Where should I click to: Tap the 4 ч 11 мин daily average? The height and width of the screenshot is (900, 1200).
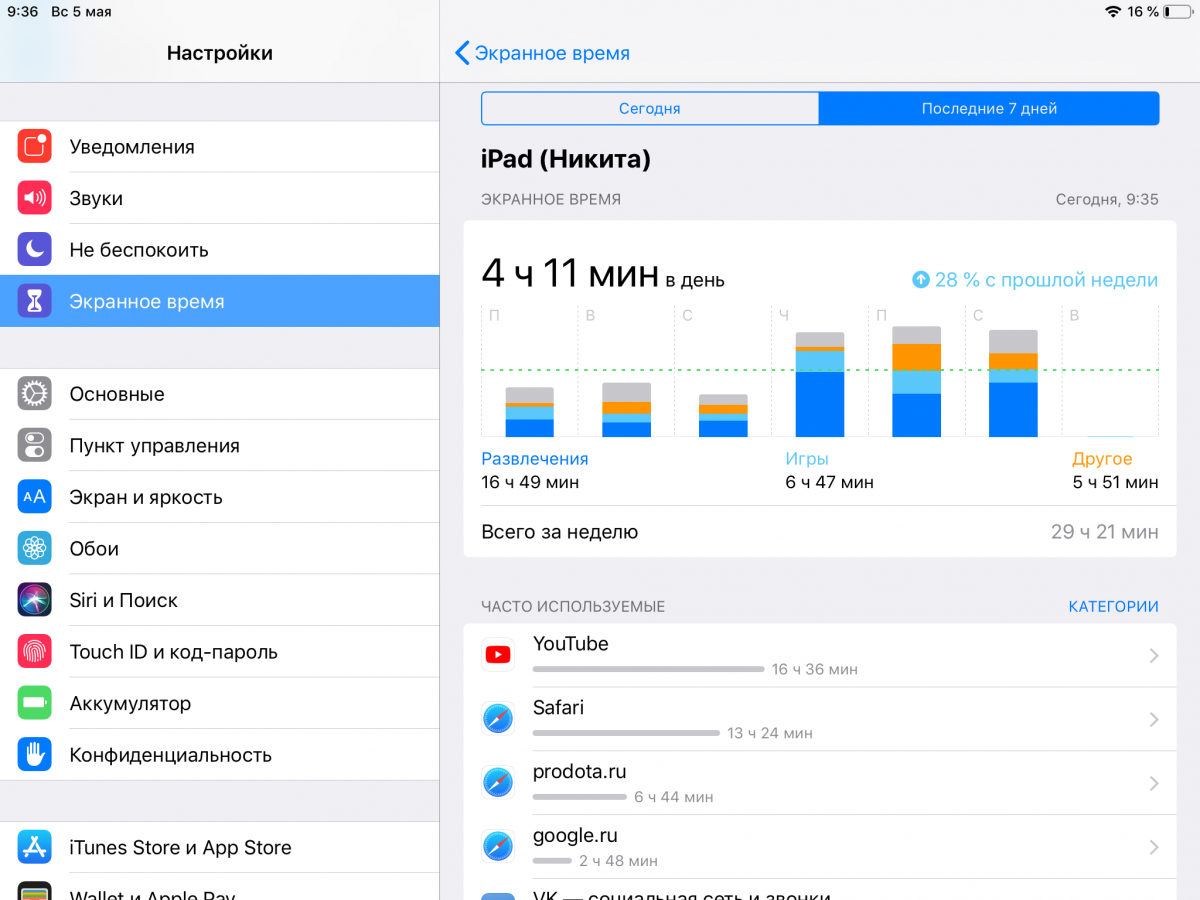pos(570,274)
